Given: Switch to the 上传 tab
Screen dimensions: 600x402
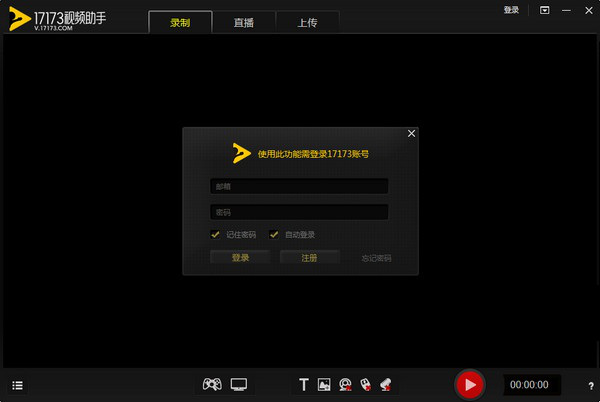Looking at the screenshot, I should click(307, 23).
